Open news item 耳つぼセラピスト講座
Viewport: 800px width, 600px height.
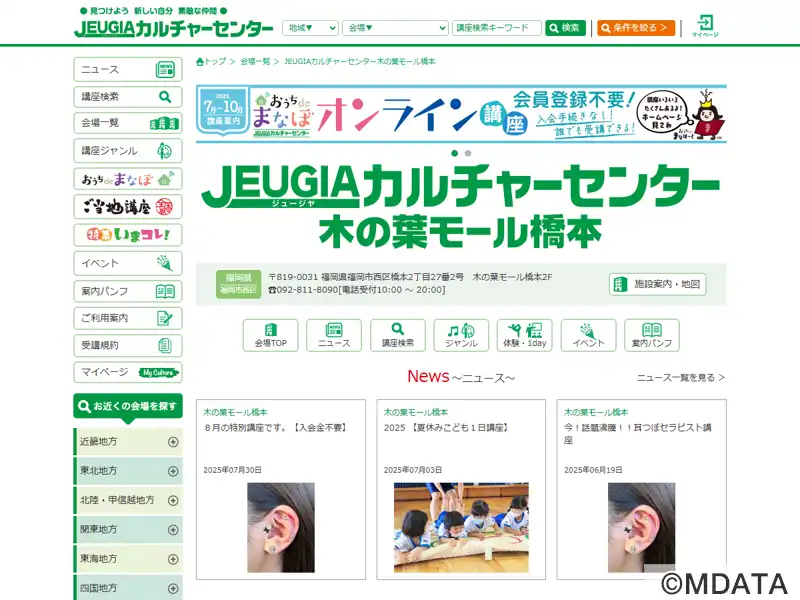pos(638,434)
